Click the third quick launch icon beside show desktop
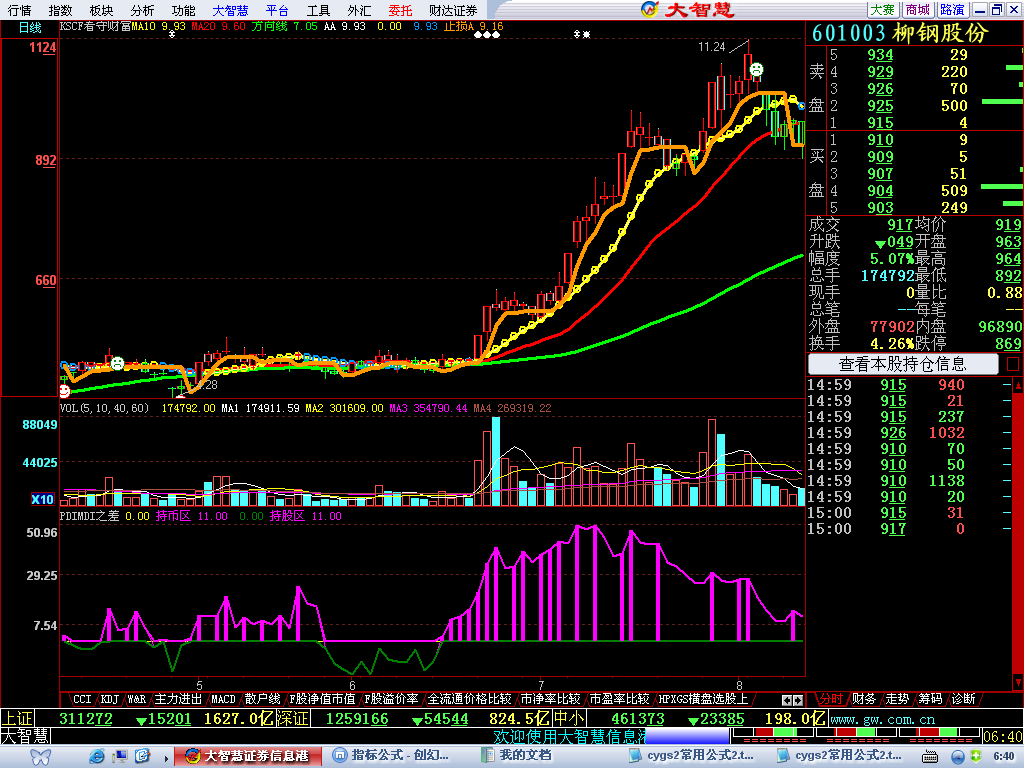The image size is (1024, 768). coord(142,756)
